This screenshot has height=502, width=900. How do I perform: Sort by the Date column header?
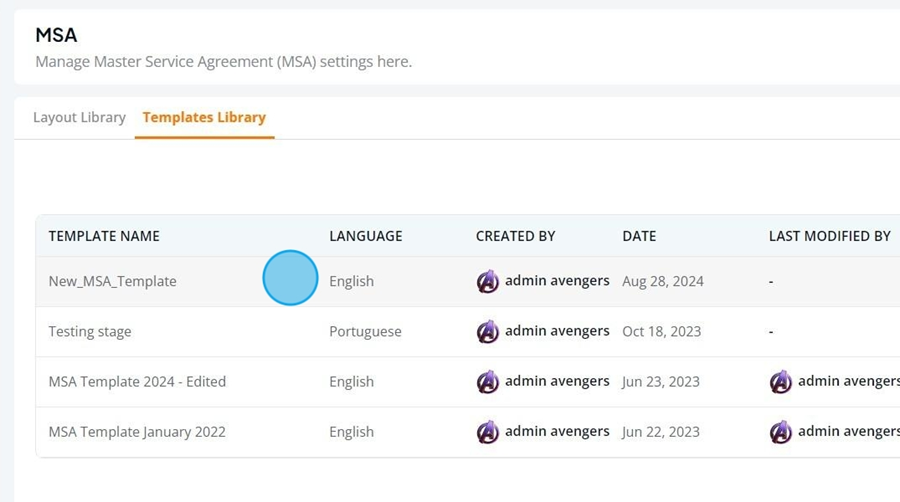click(639, 236)
